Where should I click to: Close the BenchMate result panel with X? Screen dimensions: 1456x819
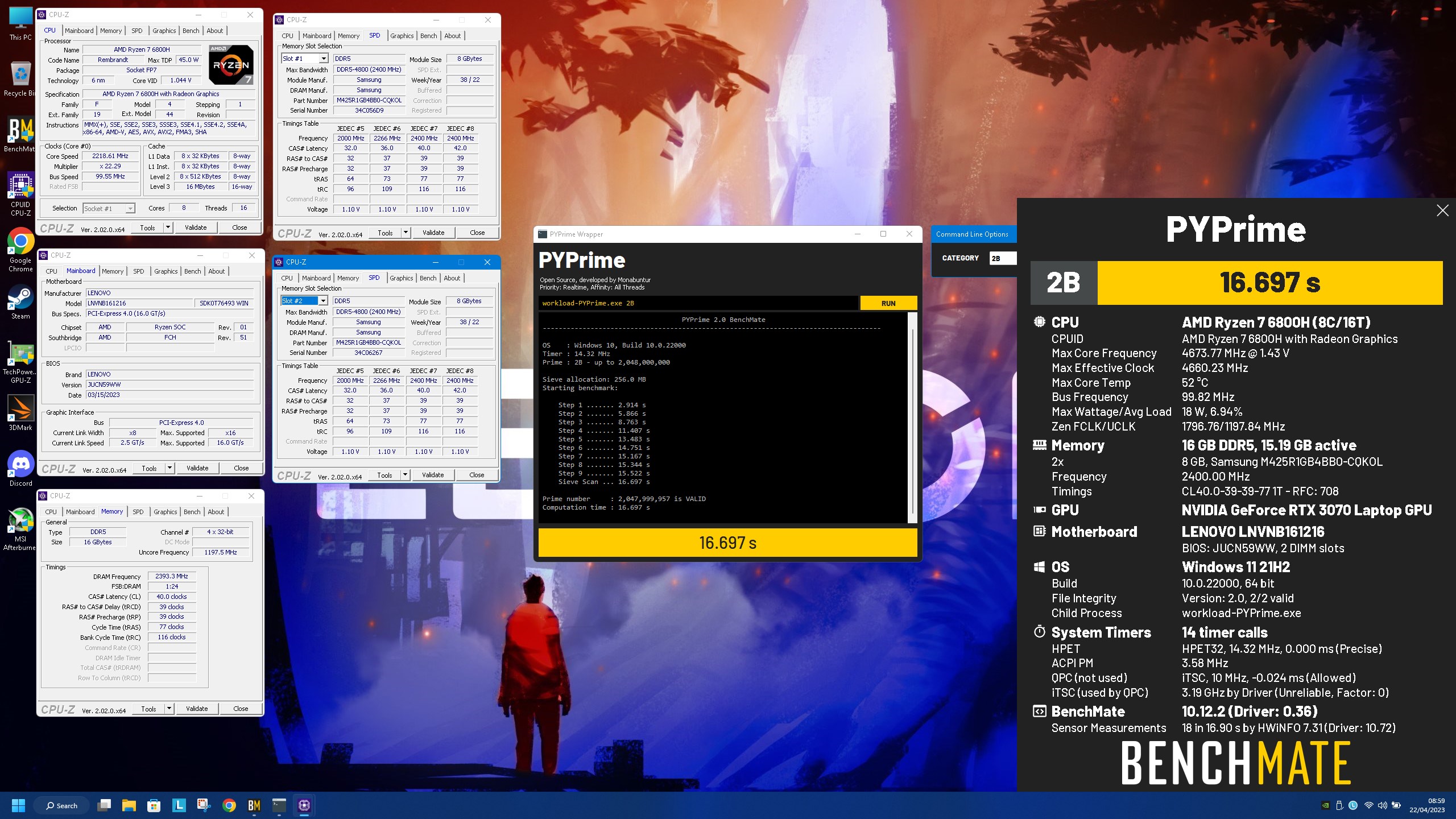point(1442,210)
